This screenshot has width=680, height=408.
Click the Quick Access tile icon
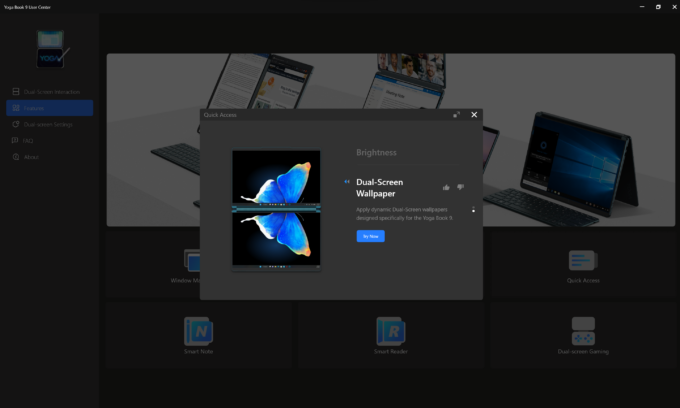pos(583,261)
